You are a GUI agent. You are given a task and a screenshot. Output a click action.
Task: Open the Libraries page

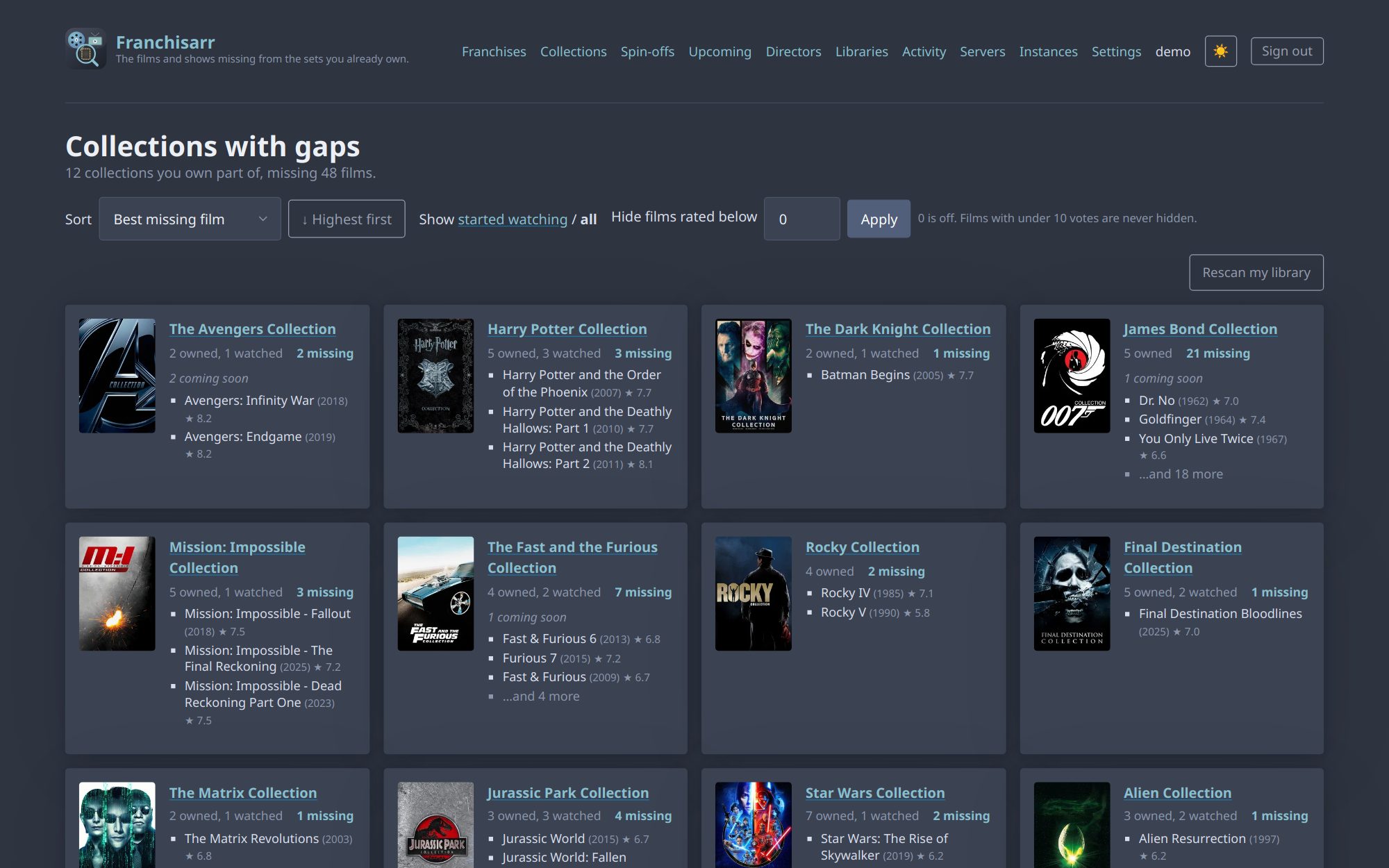click(x=861, y=51)
